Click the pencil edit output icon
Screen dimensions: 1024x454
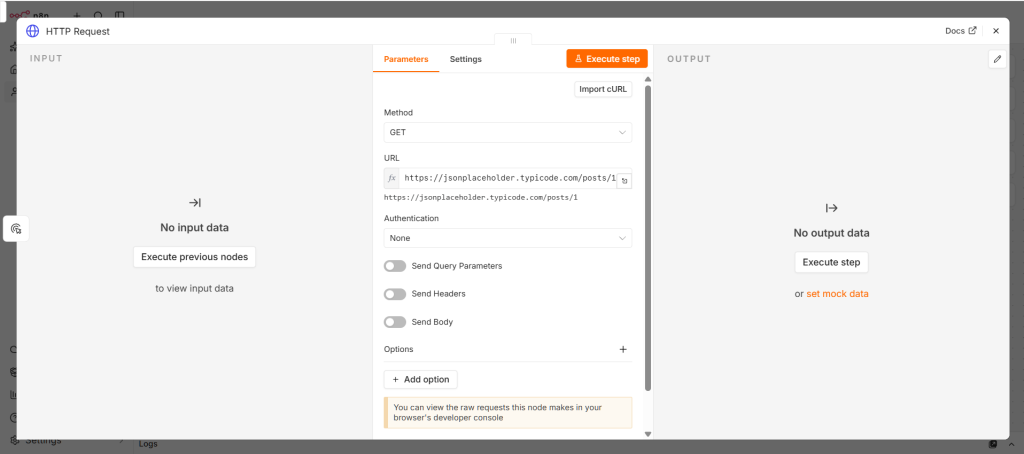point(997,59)
